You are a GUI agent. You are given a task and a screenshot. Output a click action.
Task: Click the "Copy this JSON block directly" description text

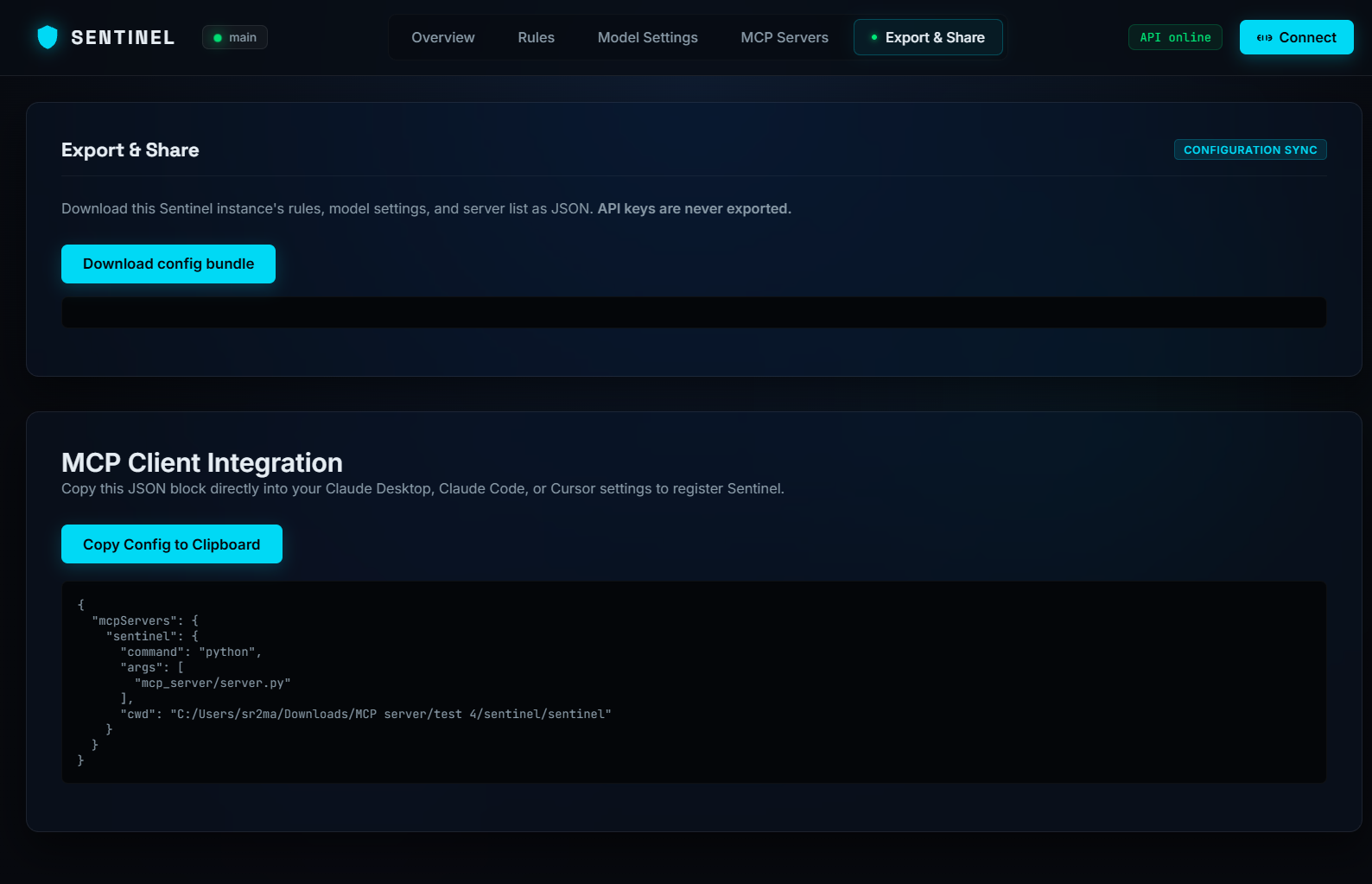[423, 488]
